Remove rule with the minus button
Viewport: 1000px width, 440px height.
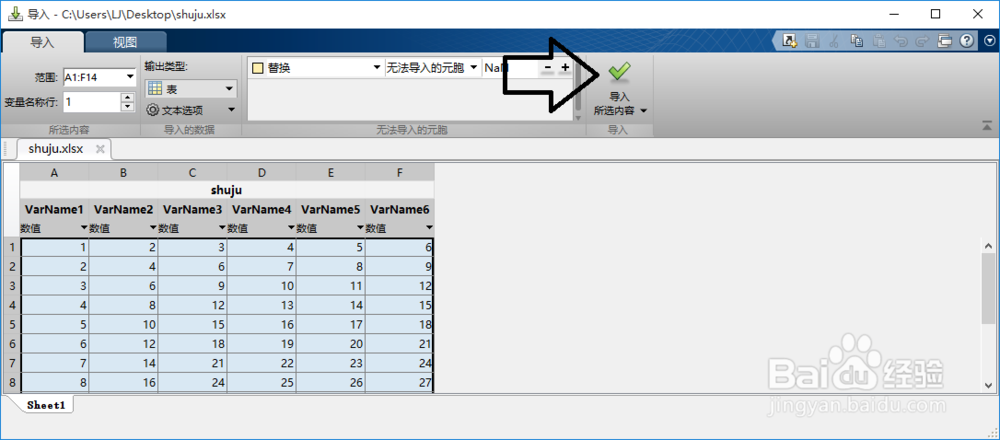548,68
